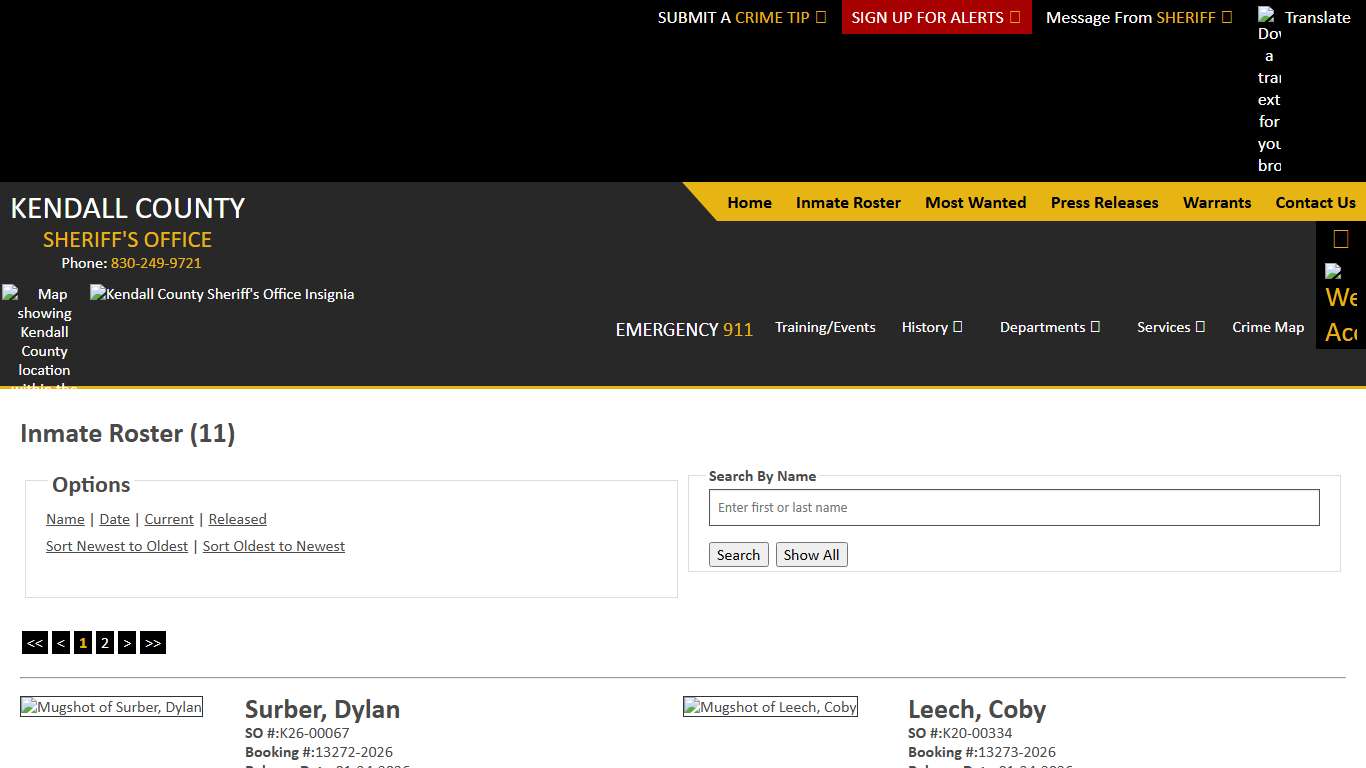Screen dimensions: 1366x768
Task: Expand the Departments dropdown
Action: [x=1050, y=327]
